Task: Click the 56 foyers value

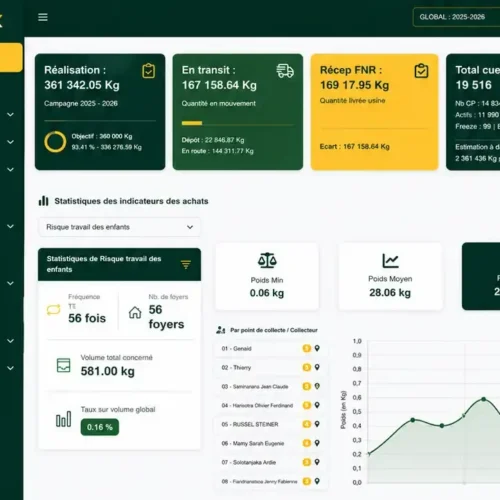Action: pyautogui.click(x=166, y=317)
